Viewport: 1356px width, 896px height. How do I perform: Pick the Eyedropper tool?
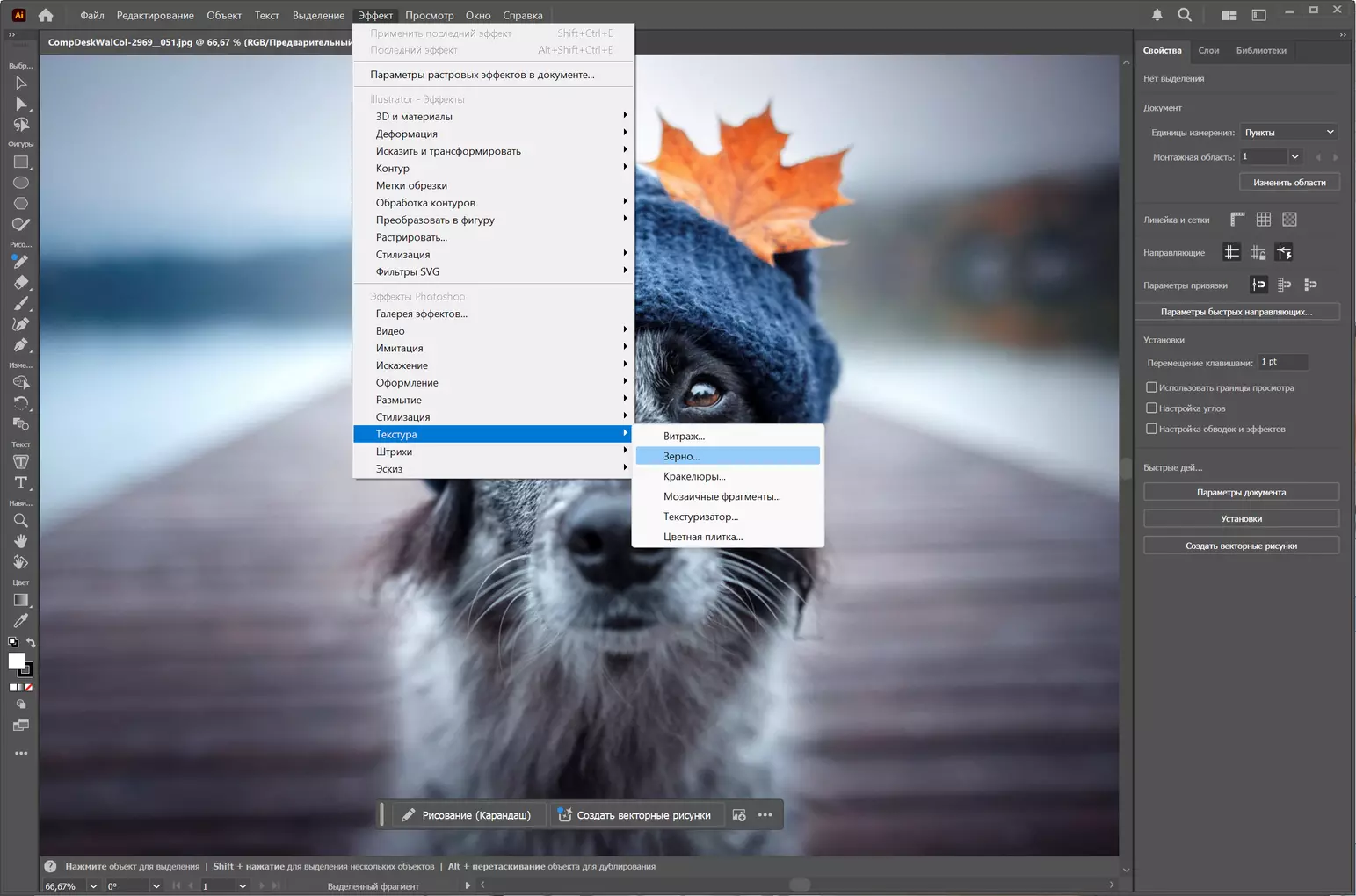(20, 621)
